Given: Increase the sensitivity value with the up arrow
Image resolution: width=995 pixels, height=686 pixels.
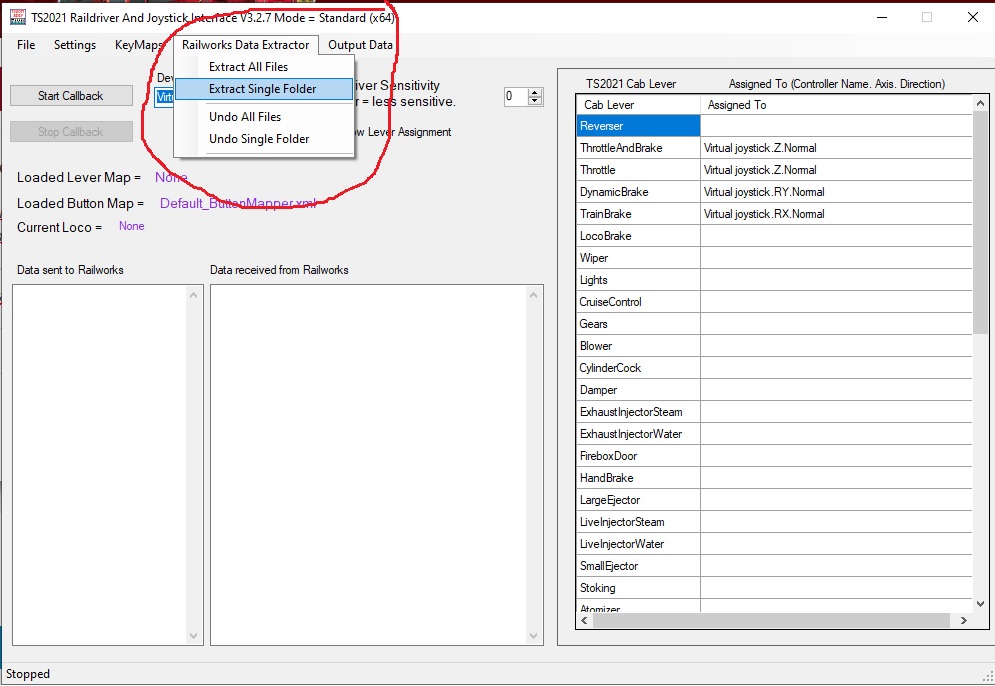Looking at the screenshot, I should pos(535,92).
